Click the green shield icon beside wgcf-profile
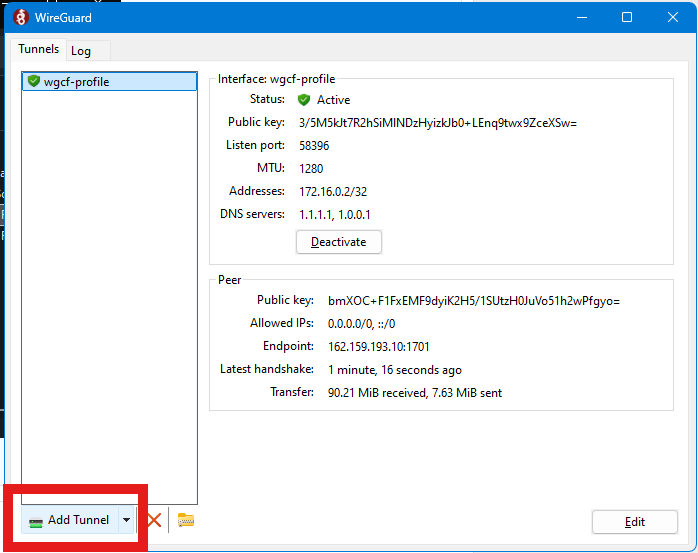 coord(34,81)
